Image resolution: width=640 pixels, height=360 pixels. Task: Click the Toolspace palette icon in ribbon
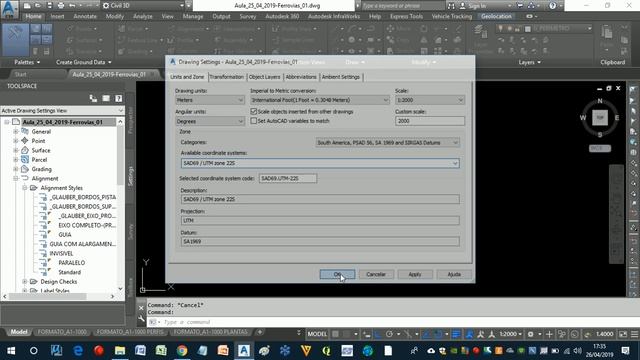tap(15, 39)
